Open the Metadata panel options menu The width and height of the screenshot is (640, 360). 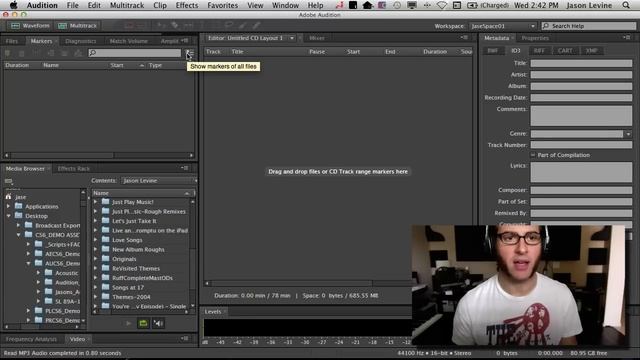tap(627, 38)
